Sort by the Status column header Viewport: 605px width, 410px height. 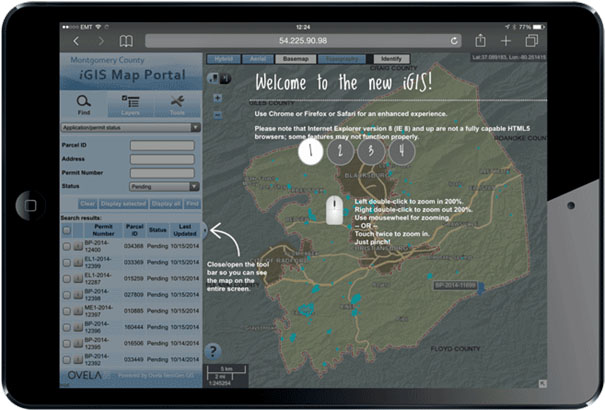pos(157,230)
